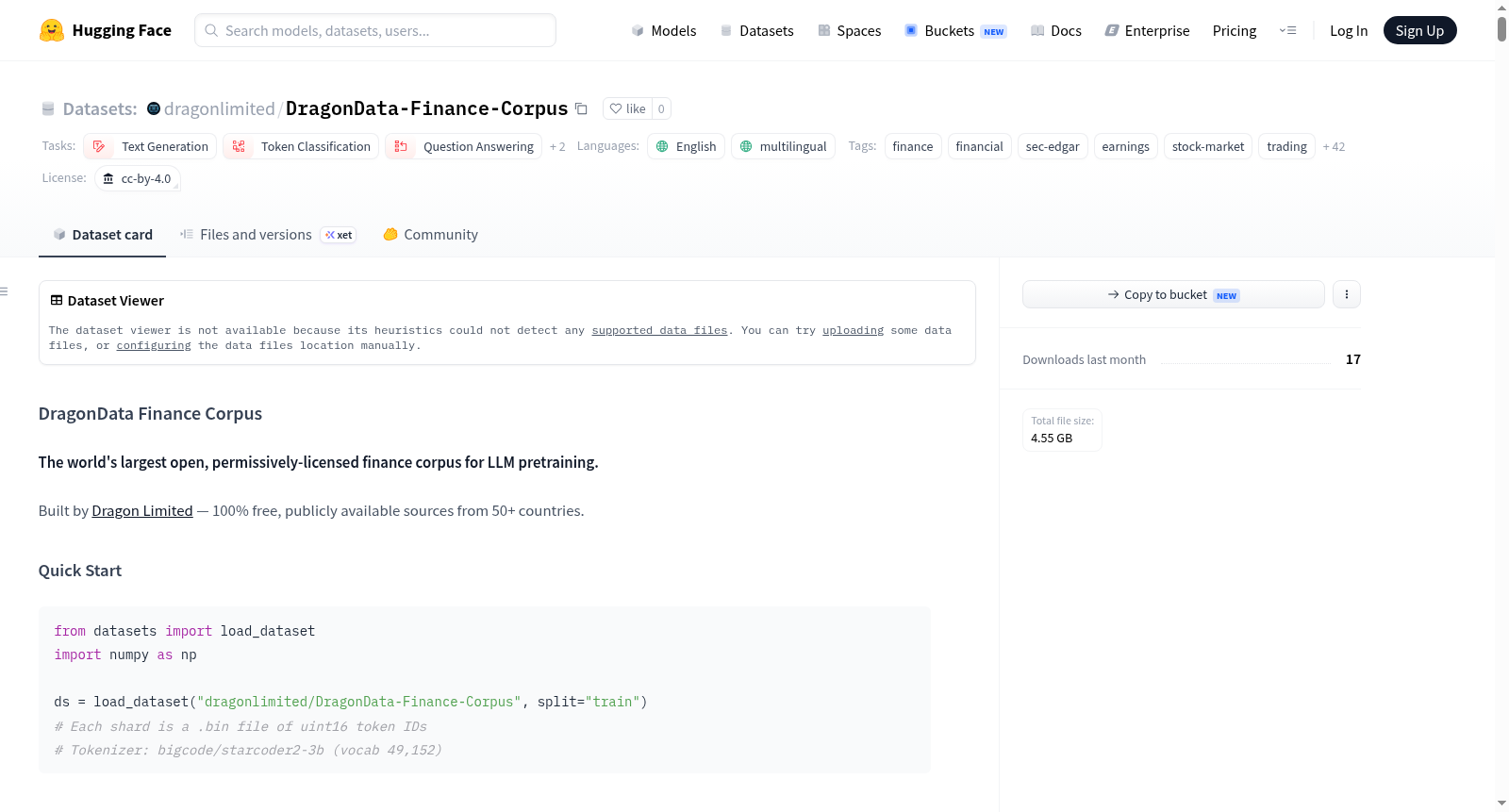Click the xet badge
Viewport: 1509px width, 812px height.
click(x=339, y=235)
